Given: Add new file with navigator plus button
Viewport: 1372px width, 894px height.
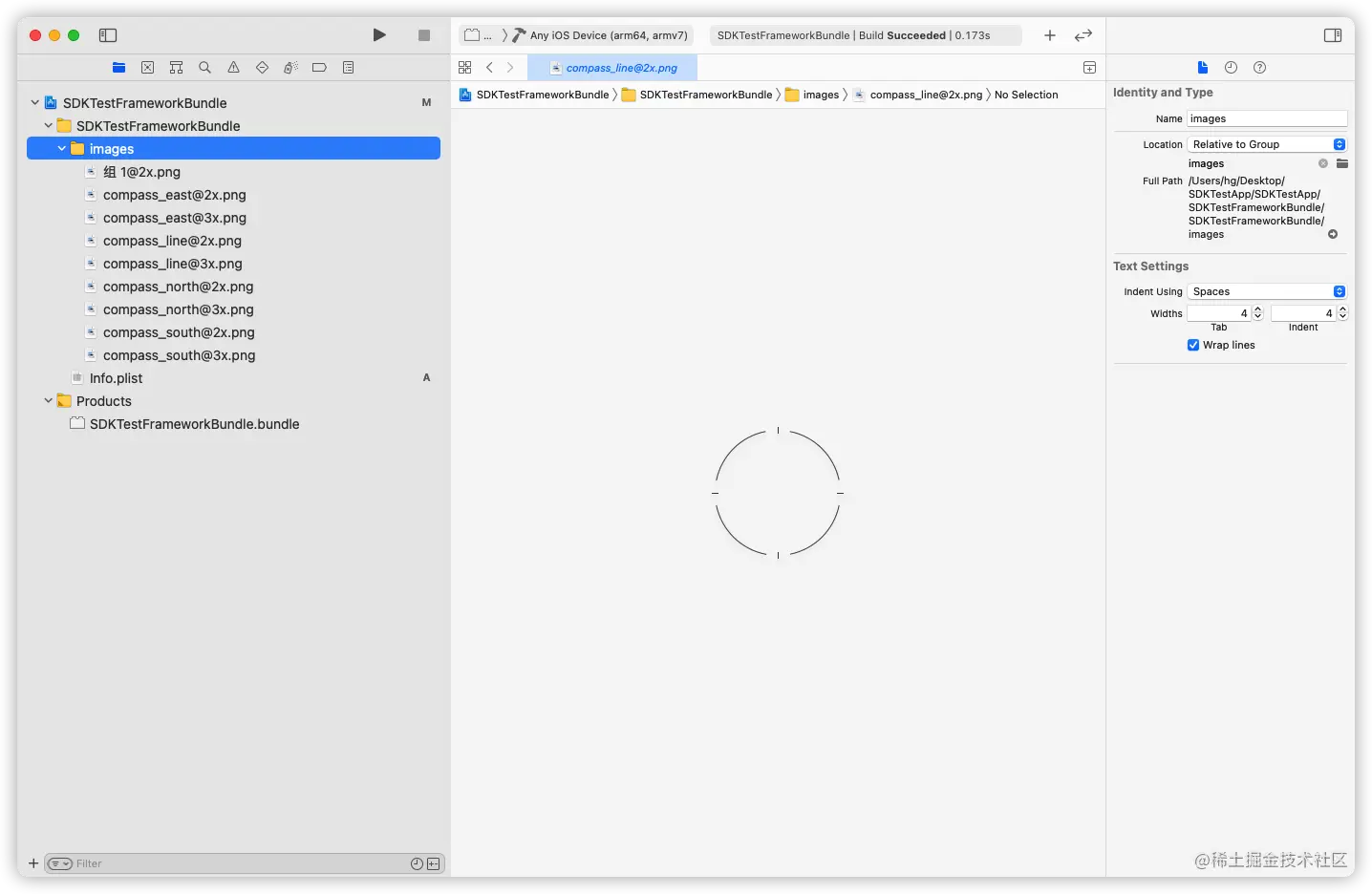Looking at the screenshot, I should 33,863.
